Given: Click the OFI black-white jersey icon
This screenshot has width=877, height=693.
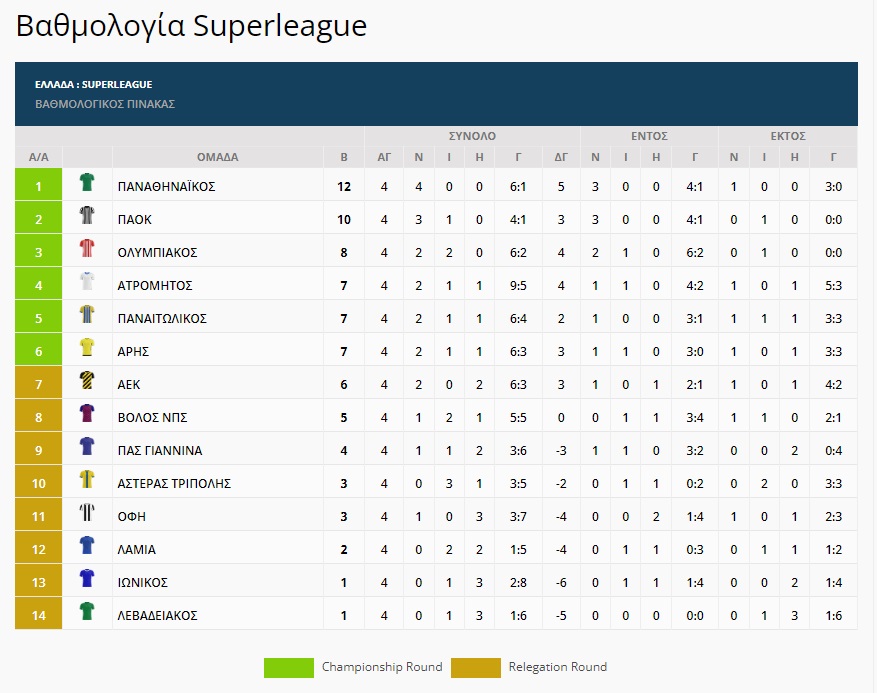Looking at the screenshot, I should point(87,512).
